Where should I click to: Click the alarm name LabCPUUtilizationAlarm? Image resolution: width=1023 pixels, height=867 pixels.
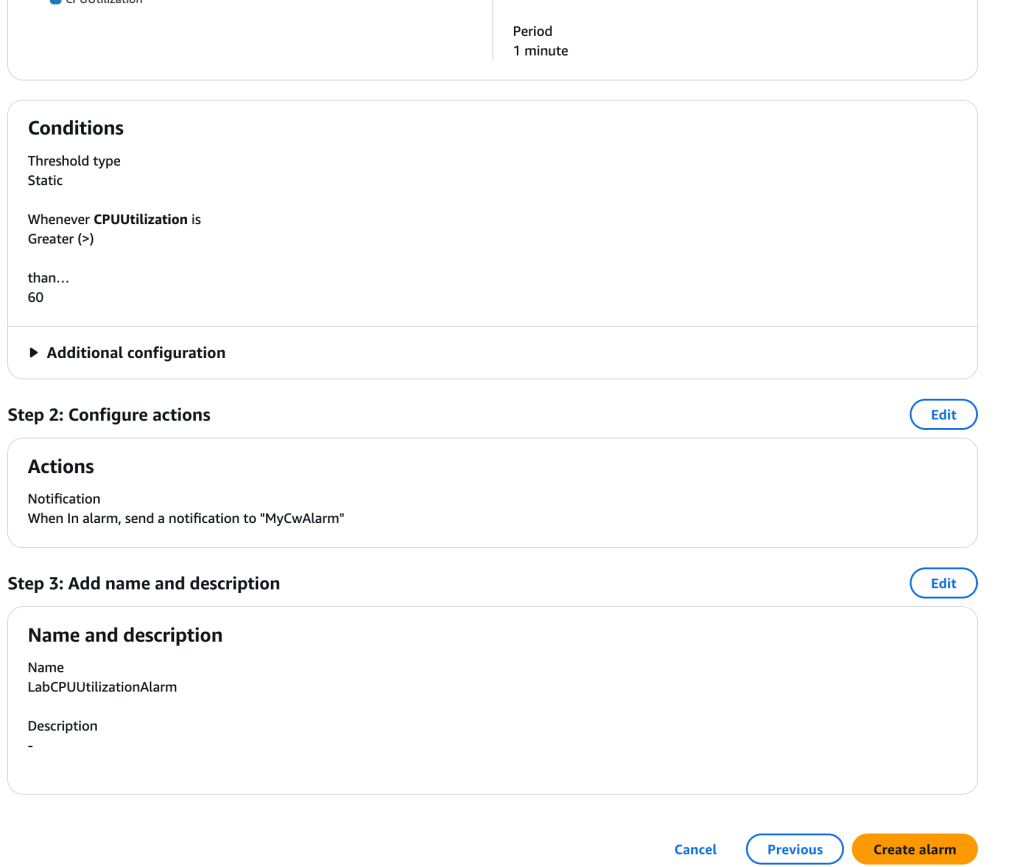point(102,687)
